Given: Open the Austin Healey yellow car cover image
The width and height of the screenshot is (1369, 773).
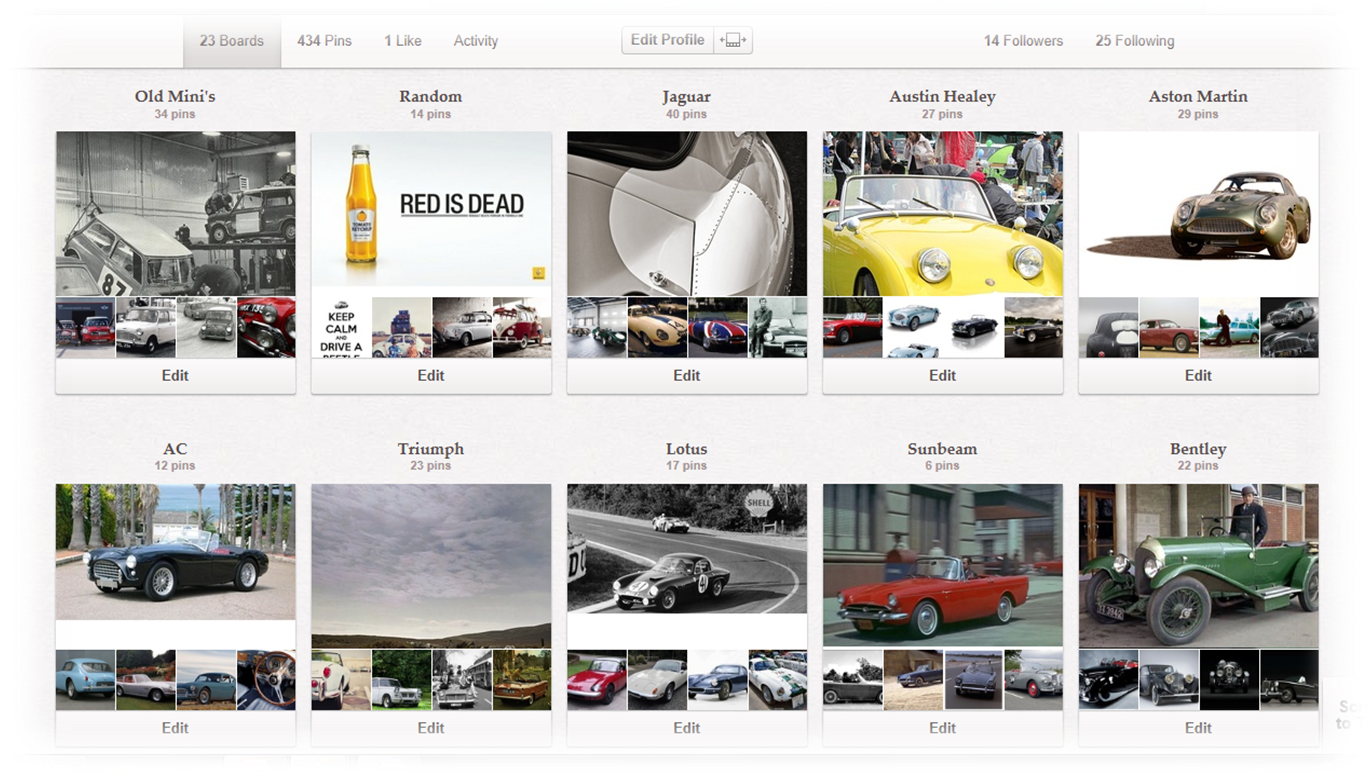Looking at the screenshot, I should (942, 213).
